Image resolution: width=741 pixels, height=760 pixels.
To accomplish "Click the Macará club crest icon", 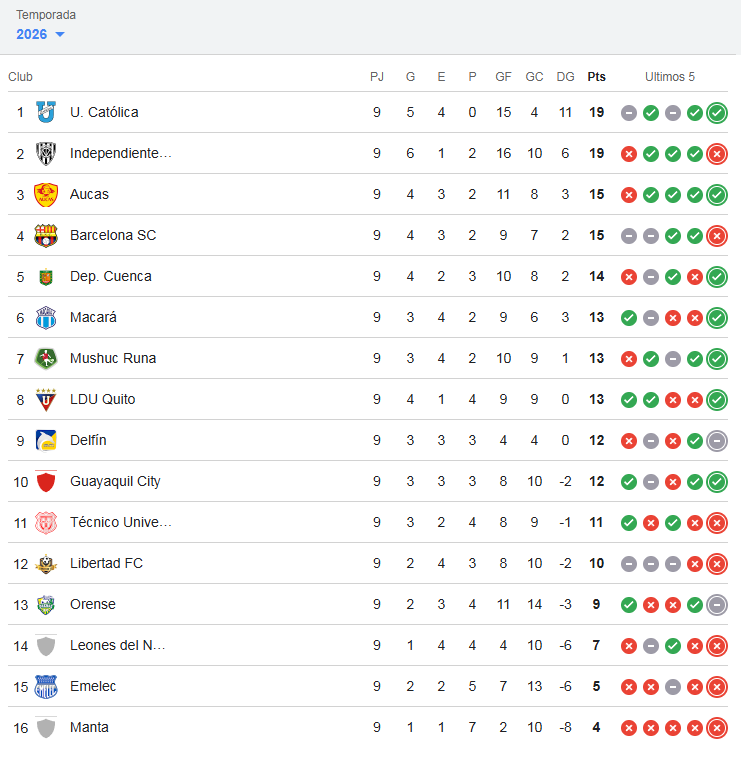I will (46, 317).
